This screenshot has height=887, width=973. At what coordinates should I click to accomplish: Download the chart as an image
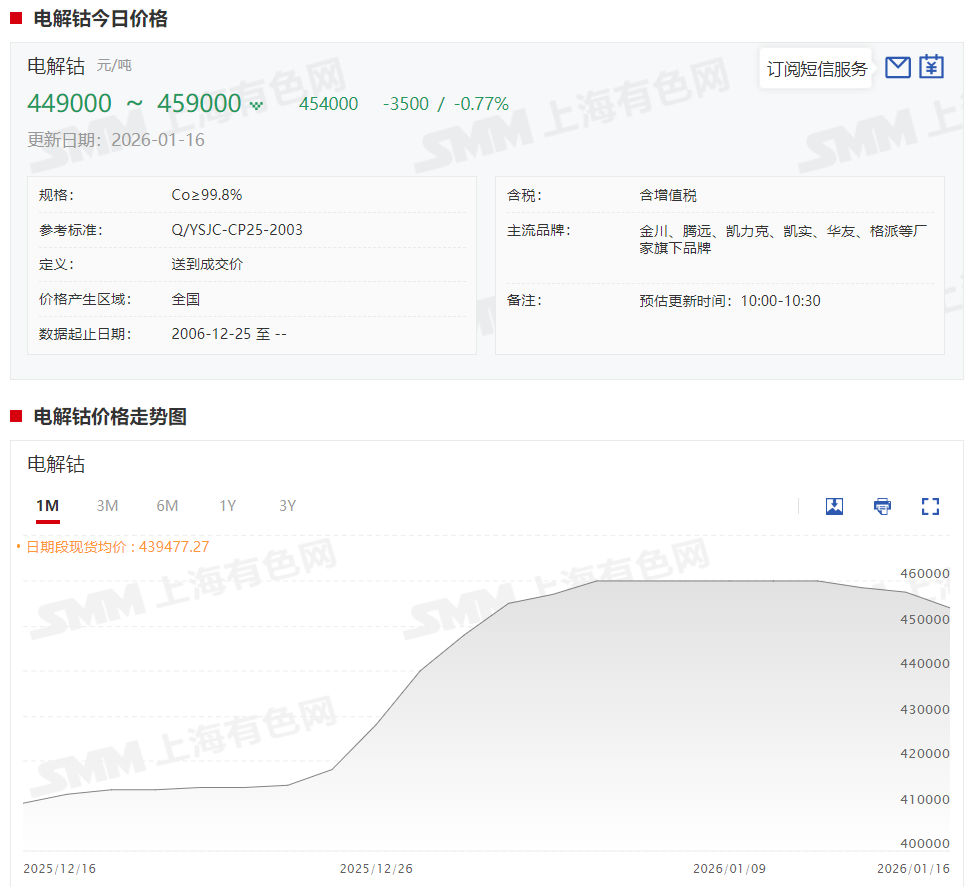834,506
